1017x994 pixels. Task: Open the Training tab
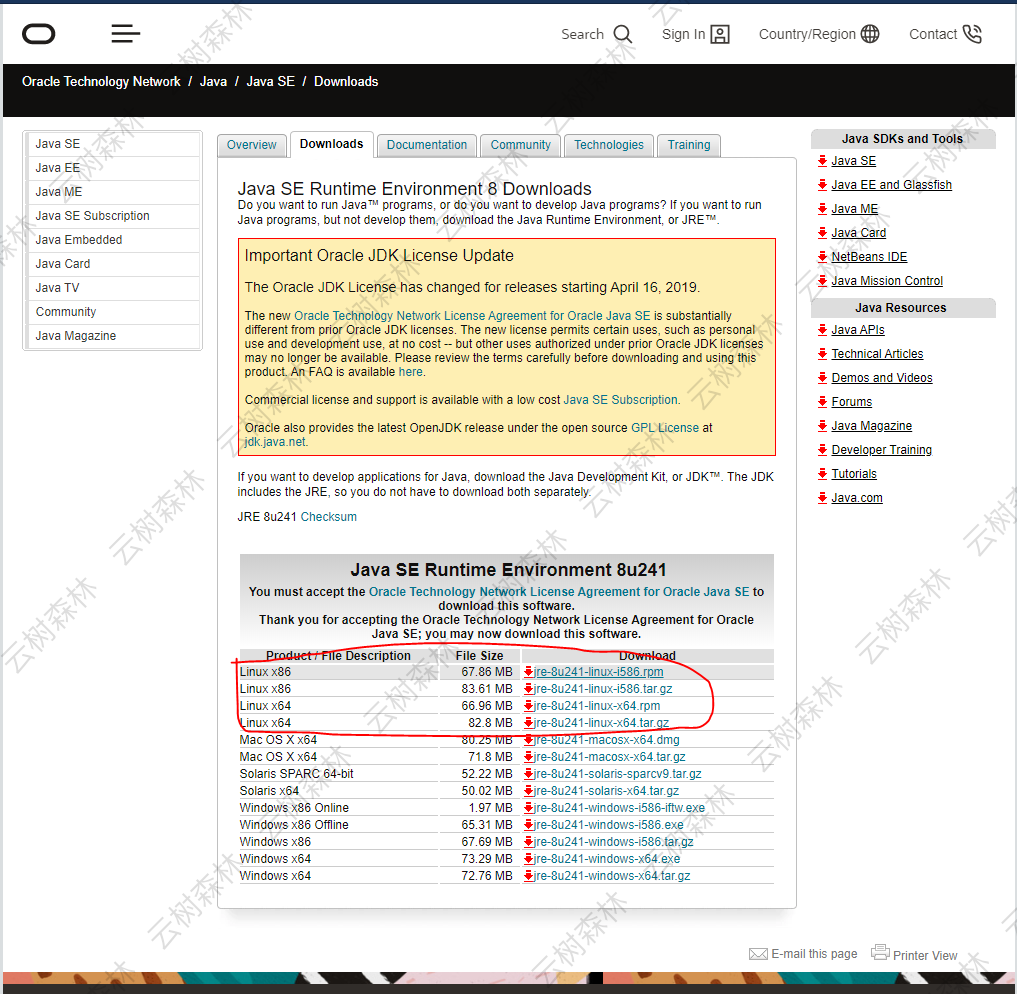coord(689,145)
